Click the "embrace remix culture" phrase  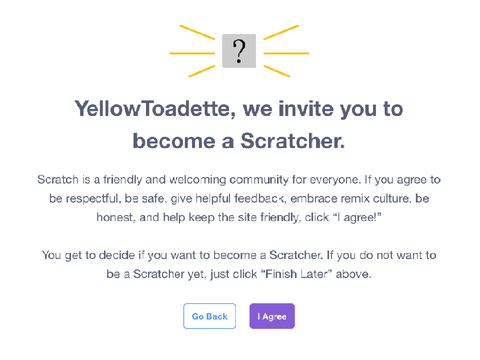click(350, 199)
